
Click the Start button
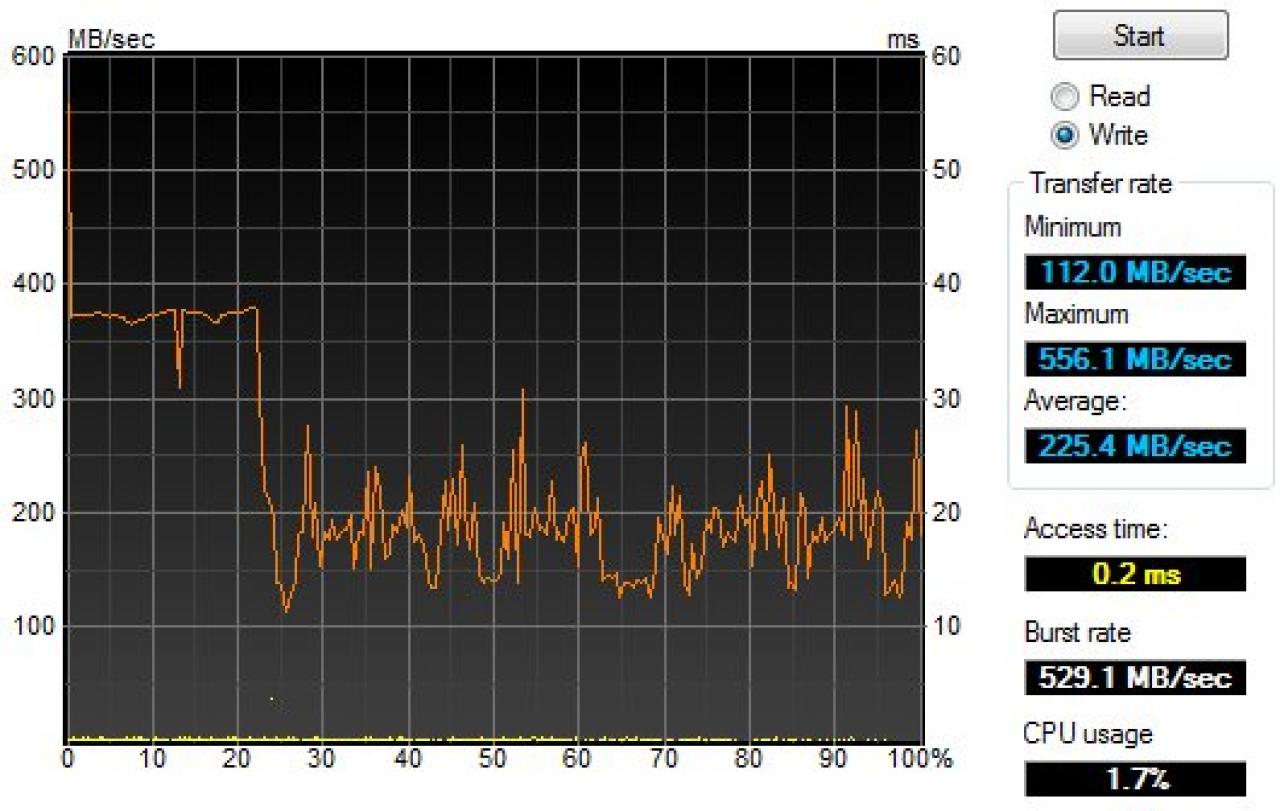[x=1140, y=36]
